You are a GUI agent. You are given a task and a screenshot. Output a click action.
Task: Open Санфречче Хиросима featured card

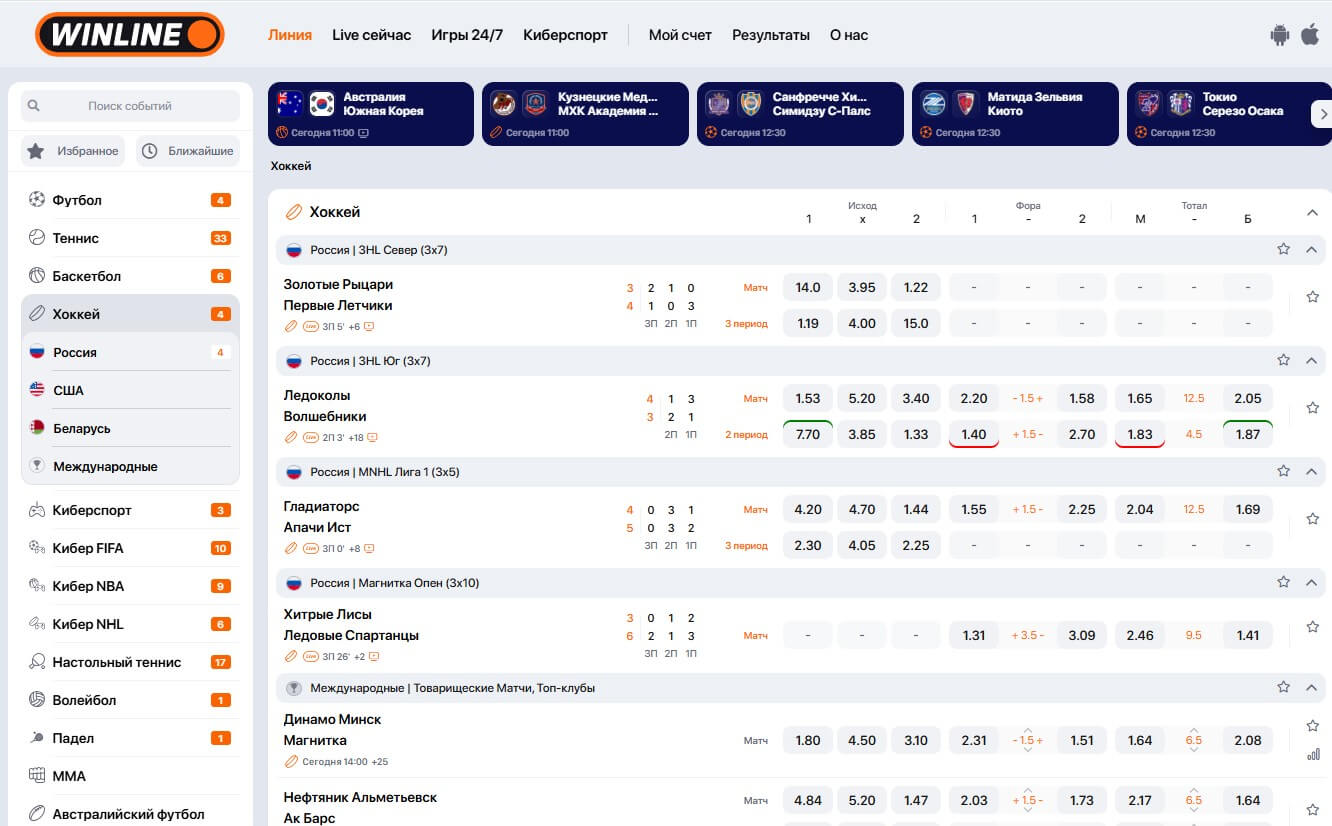(800, 114)
